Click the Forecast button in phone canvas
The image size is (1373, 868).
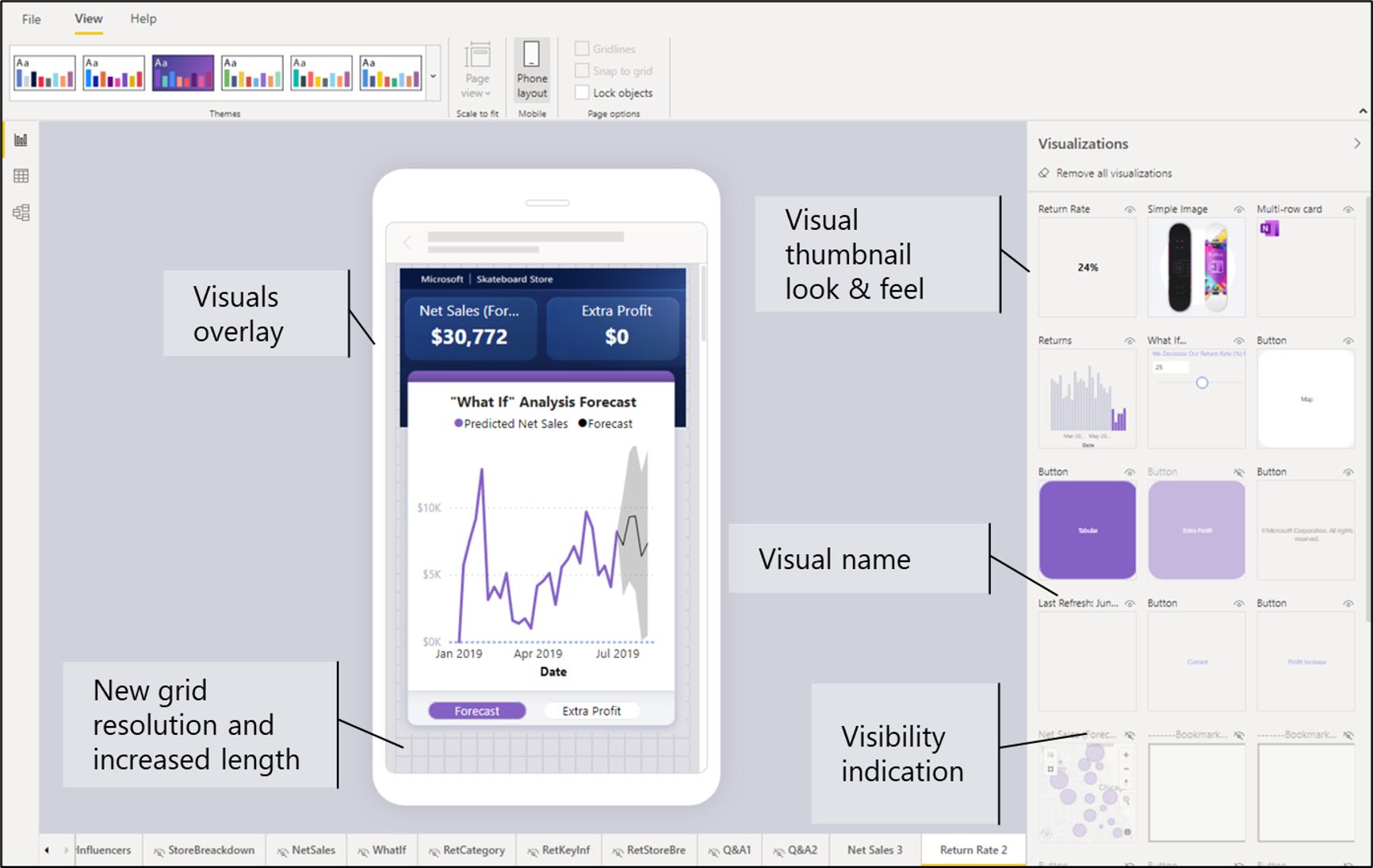click(x=476, y=711)
